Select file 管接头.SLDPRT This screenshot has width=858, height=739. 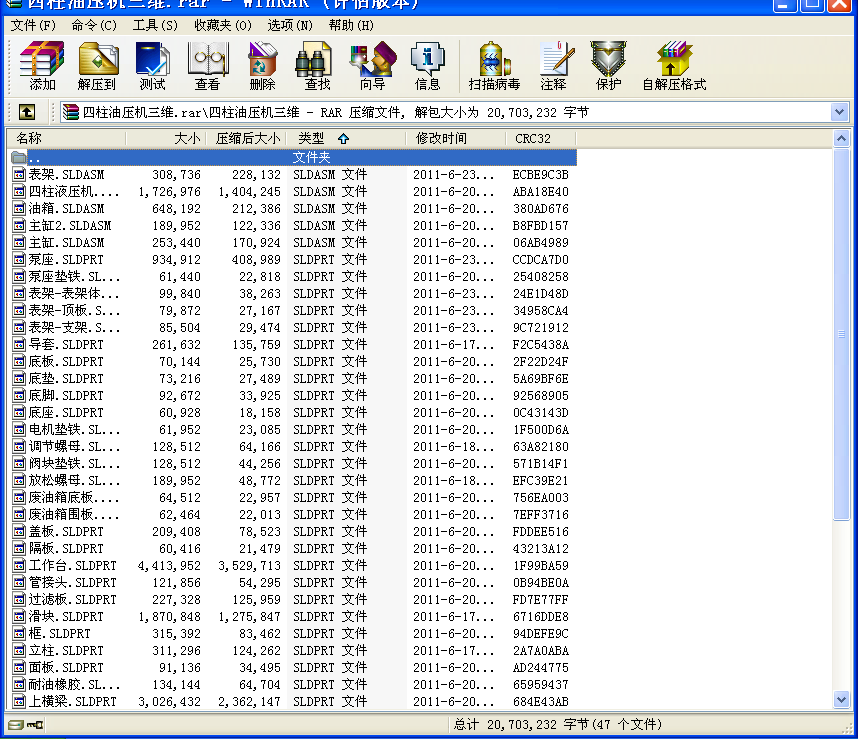pos(72,583)
